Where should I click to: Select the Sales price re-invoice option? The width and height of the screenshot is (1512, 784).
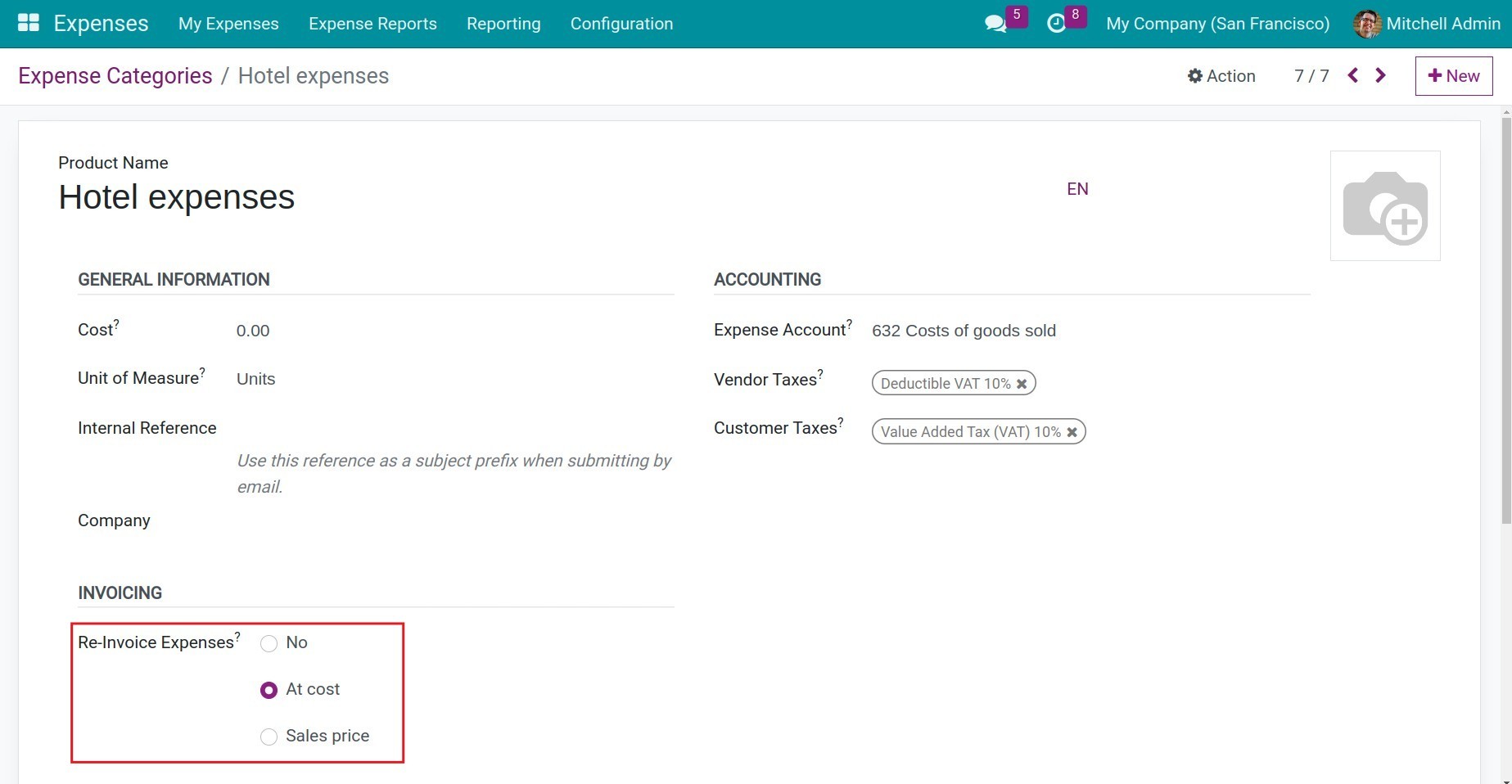click(x=269, y=737)
